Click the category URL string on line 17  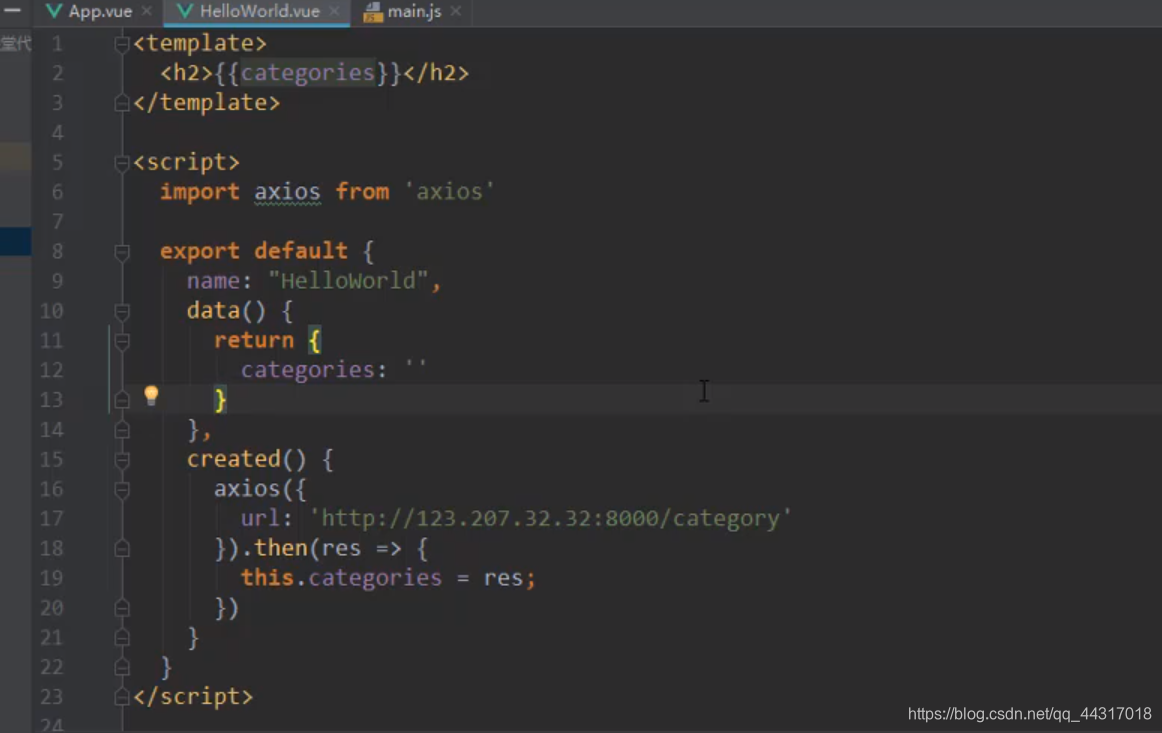click(550, 518)
